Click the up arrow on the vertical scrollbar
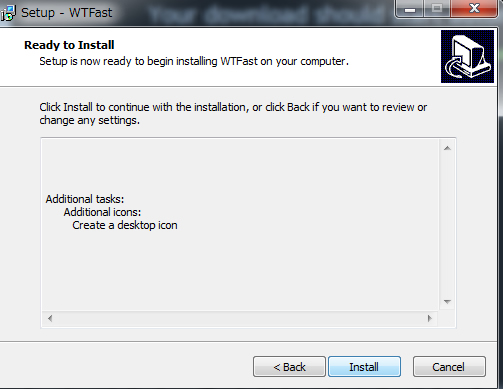Viewport: 503px width, 389px height. [447, 148]
